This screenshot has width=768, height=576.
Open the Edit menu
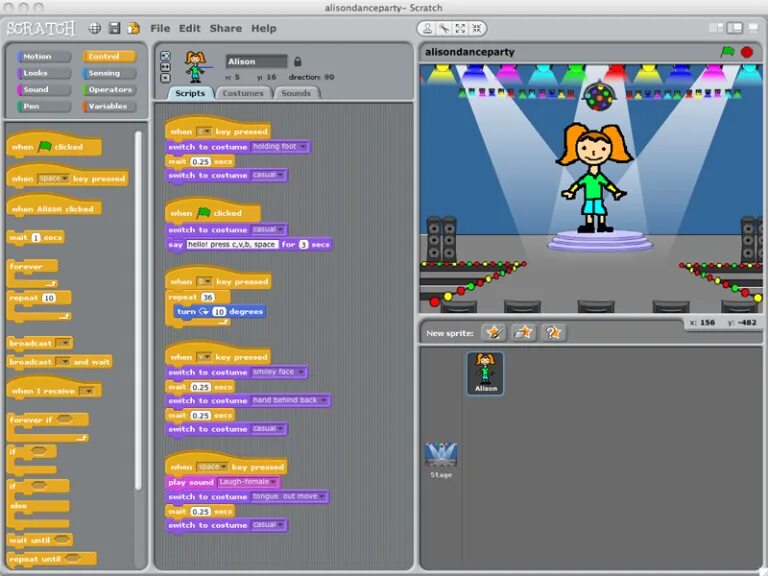tap(190, 28)
